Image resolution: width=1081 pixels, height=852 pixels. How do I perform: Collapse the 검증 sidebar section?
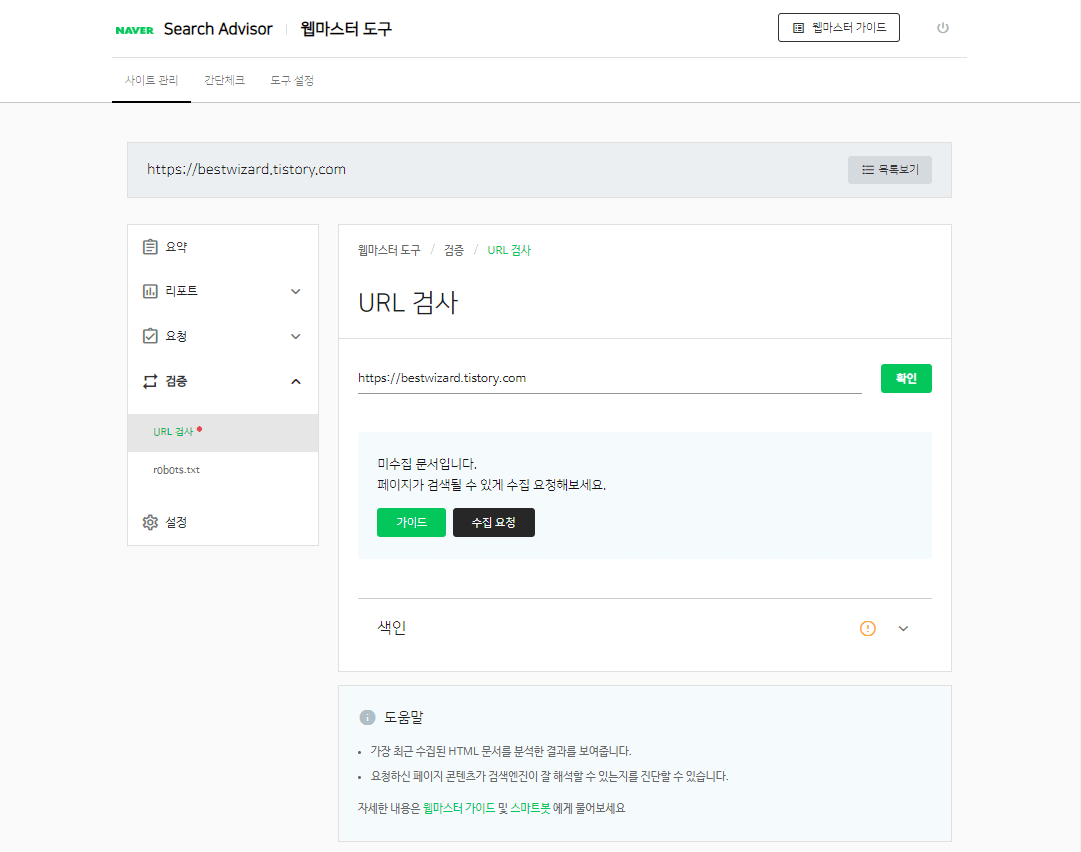pyautogui.click(x=295, y=381)
